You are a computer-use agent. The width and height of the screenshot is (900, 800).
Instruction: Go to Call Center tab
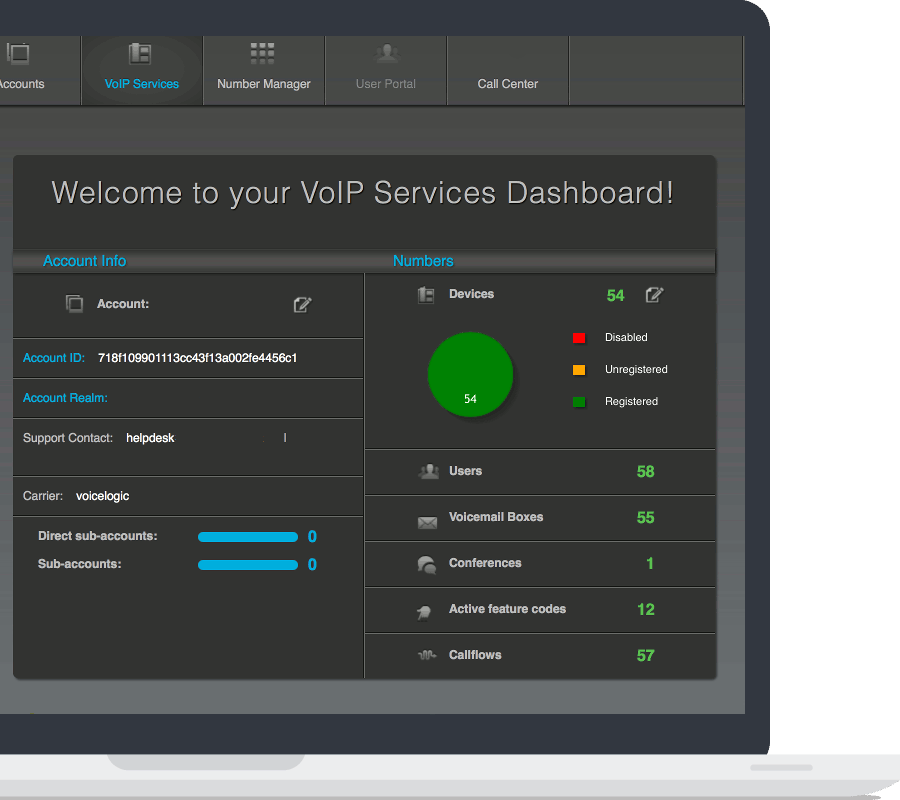pyautogui.click(x=507, y=70)
